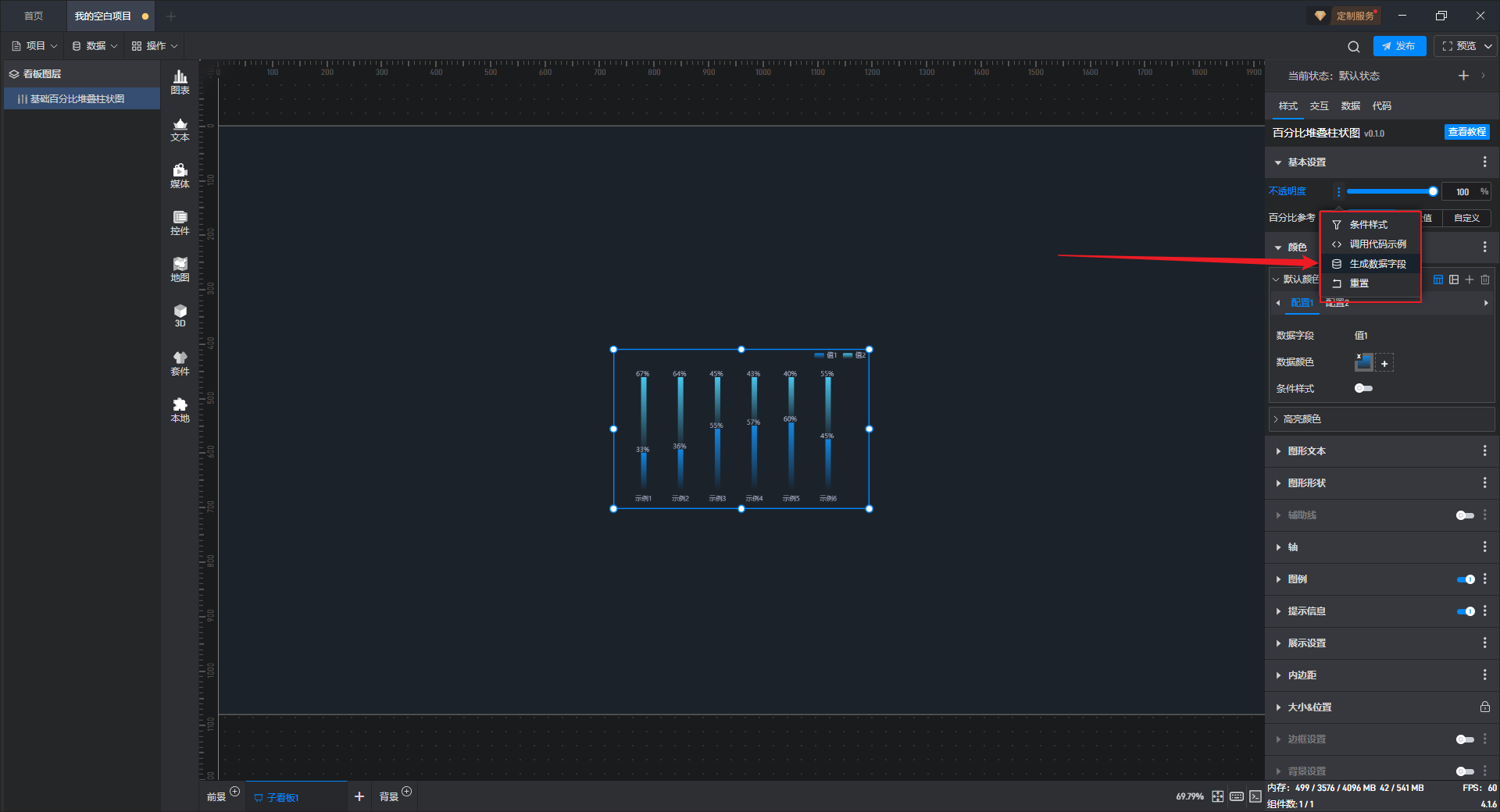Click the keyboard shortcuts icon in status bar
The width and height of the screenshot is (1500, 812).
pos(1236,796)
